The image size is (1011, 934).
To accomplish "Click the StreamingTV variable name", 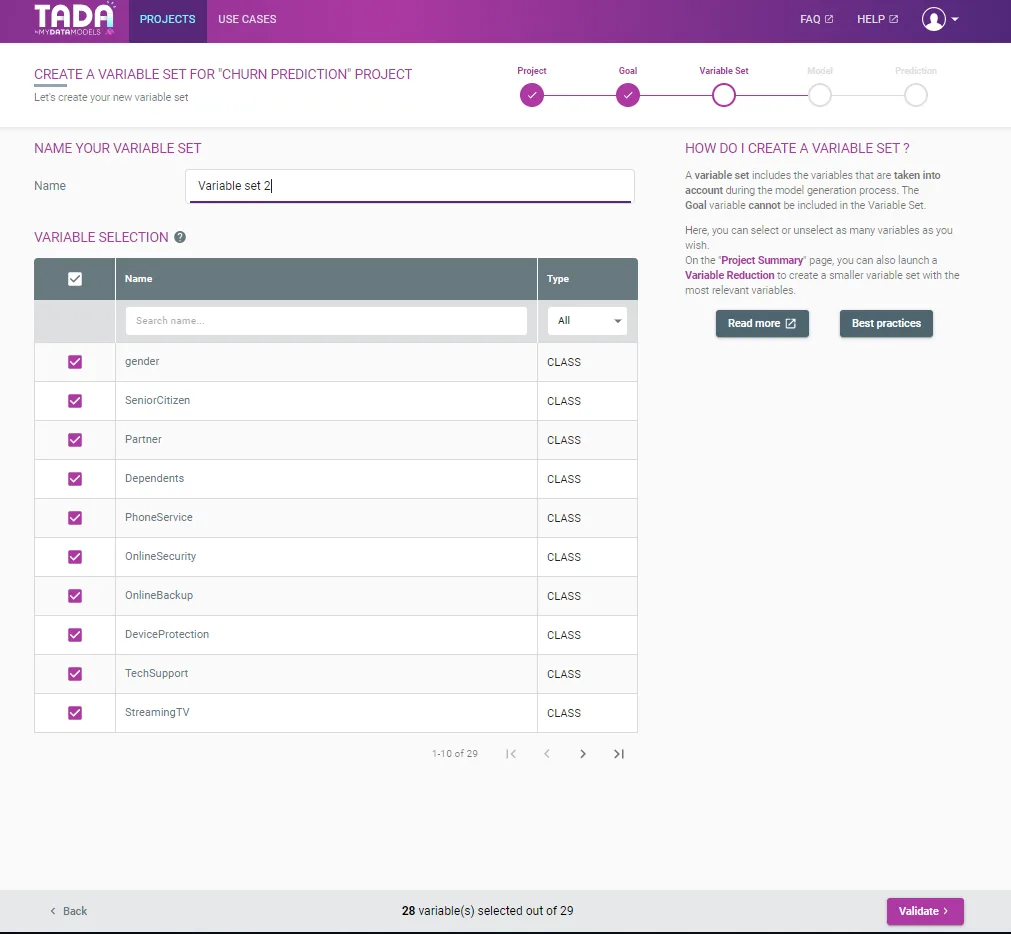I will [157, 712].
